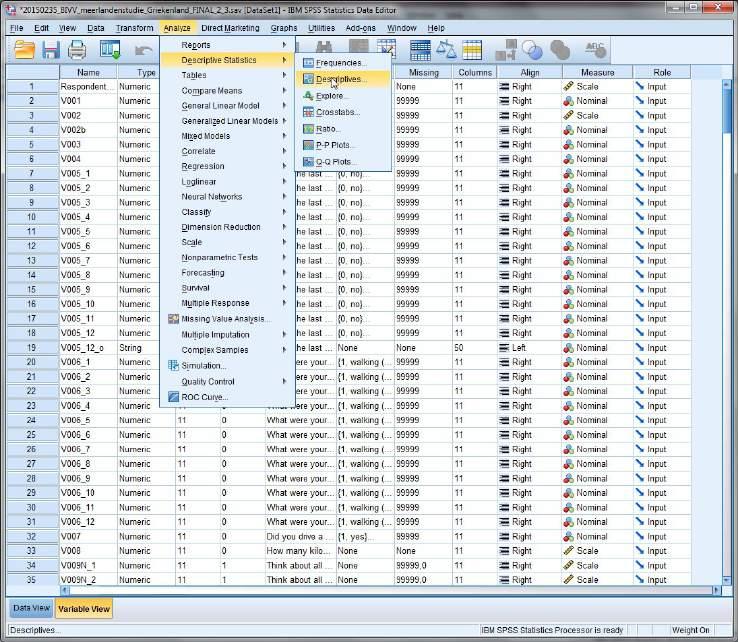Screen dimensions: 738x642
Task: Click the Split File toolbar icon
Action: (420, 50)
